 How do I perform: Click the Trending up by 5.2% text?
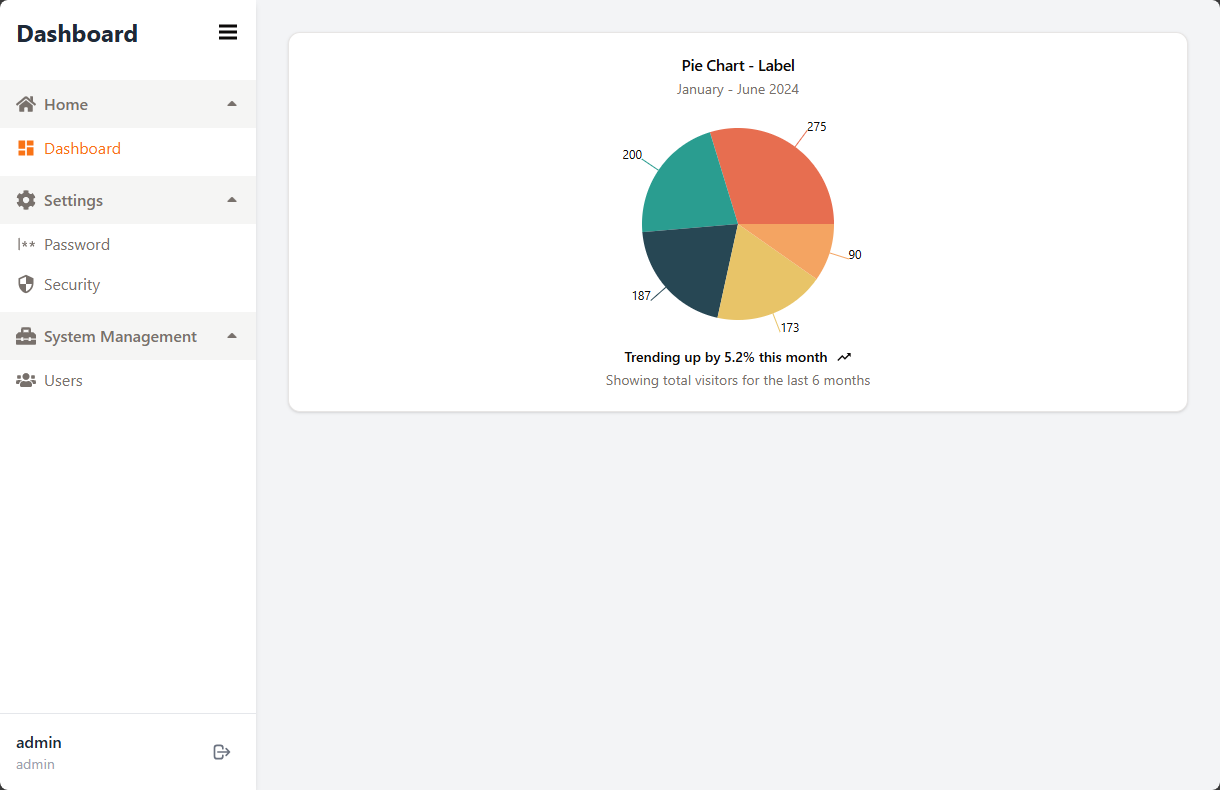(726, 357)
